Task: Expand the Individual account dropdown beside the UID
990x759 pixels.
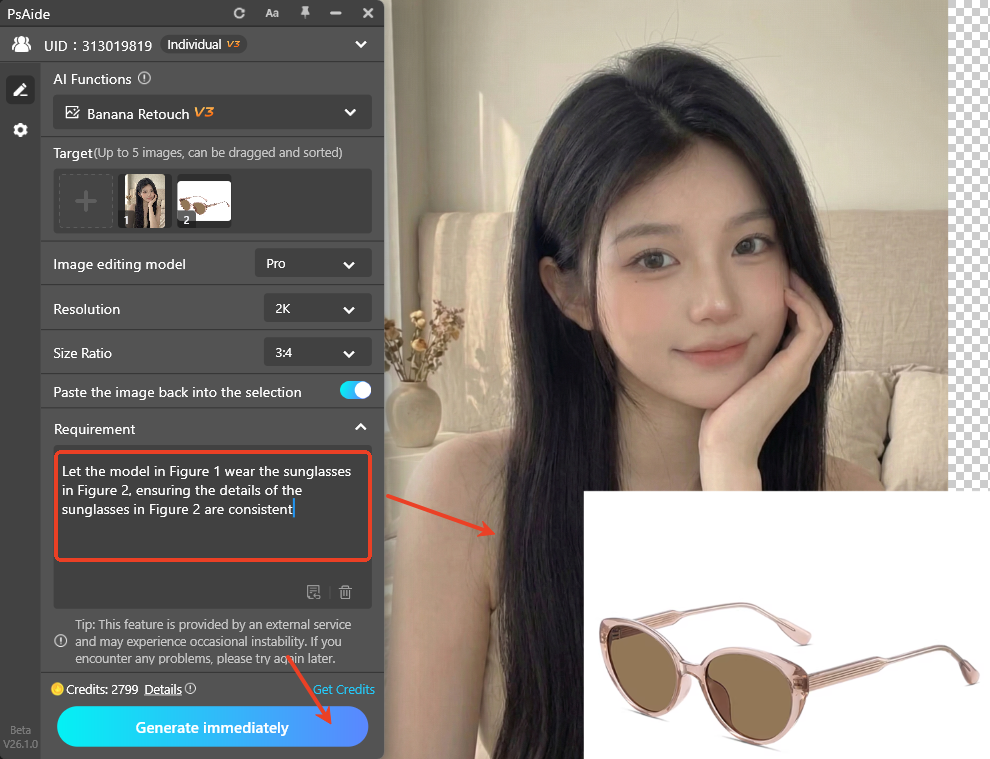Action: point(359,44)
